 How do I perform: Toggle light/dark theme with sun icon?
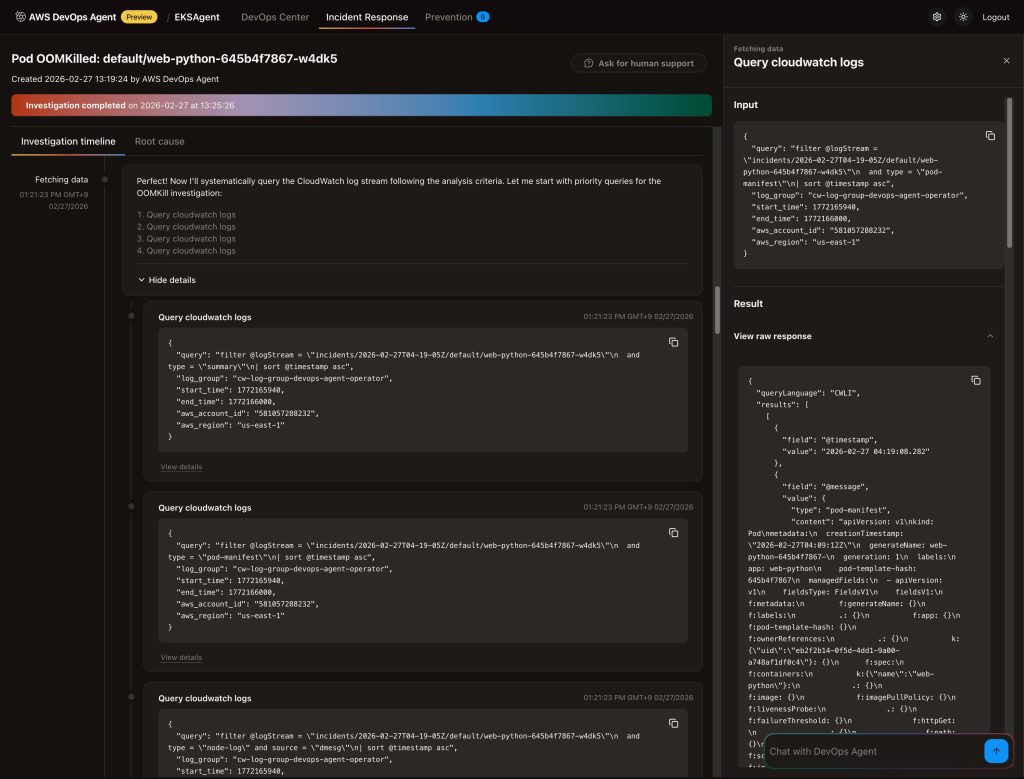point(963,17)
